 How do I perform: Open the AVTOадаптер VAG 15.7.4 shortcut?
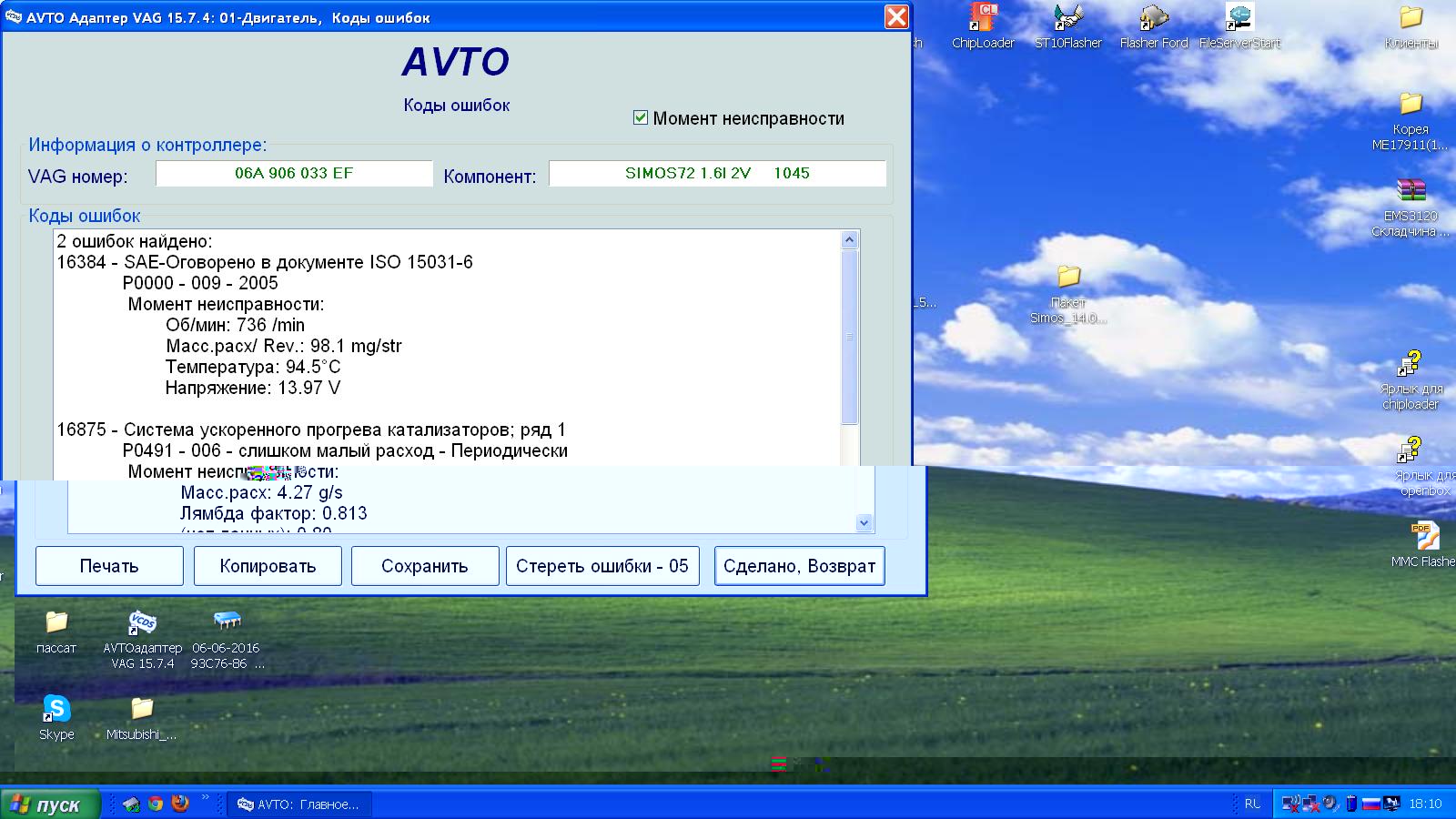coord(142,623)
